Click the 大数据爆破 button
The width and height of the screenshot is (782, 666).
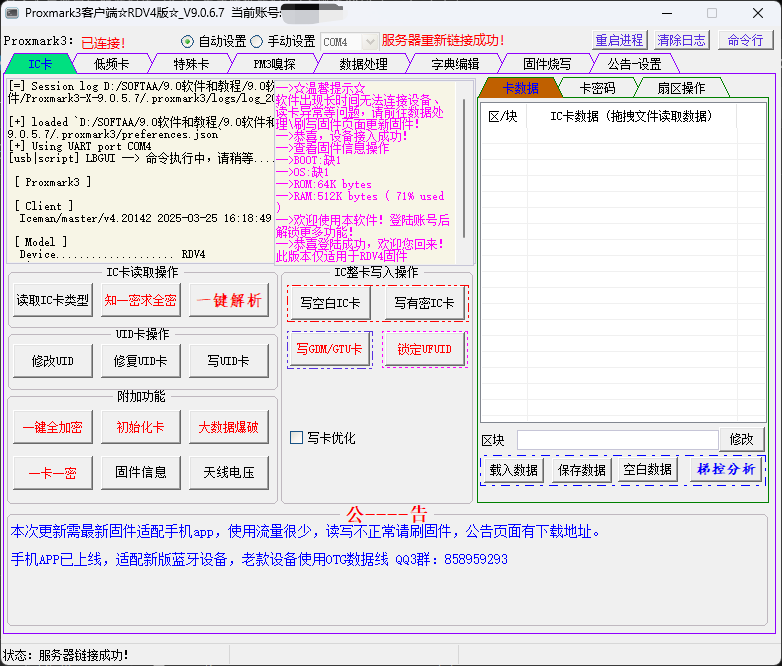pos(229,427)
